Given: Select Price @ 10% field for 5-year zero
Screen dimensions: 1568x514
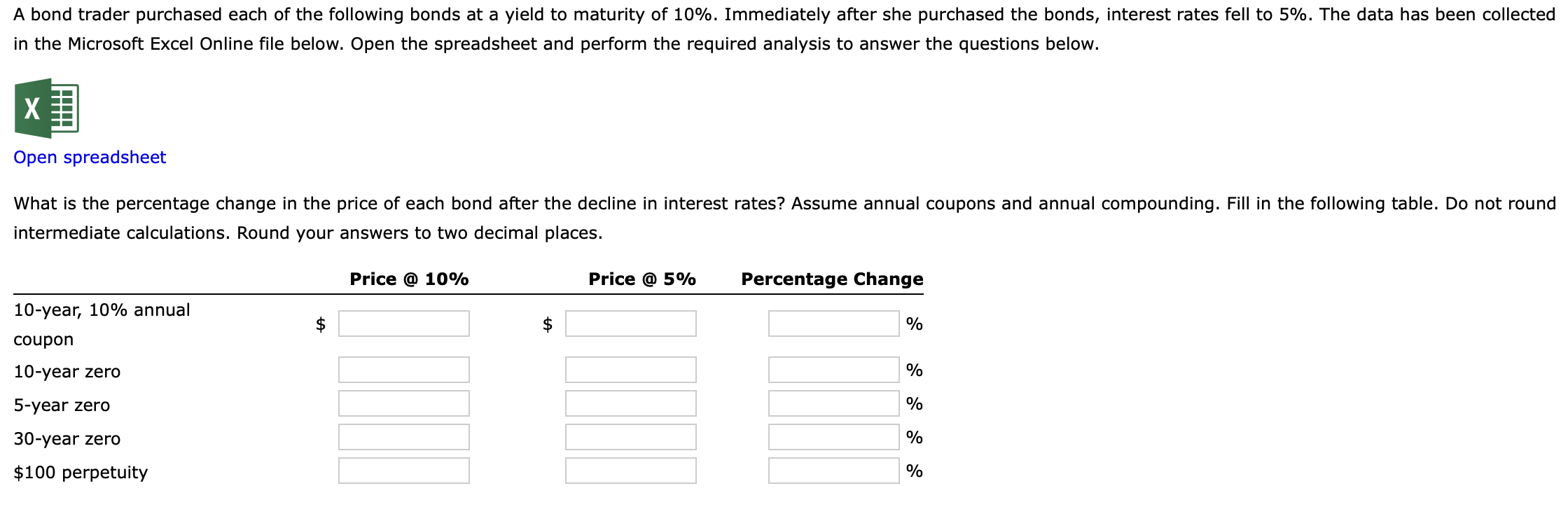Looking at the screenshot, I should tap(404, 403).
